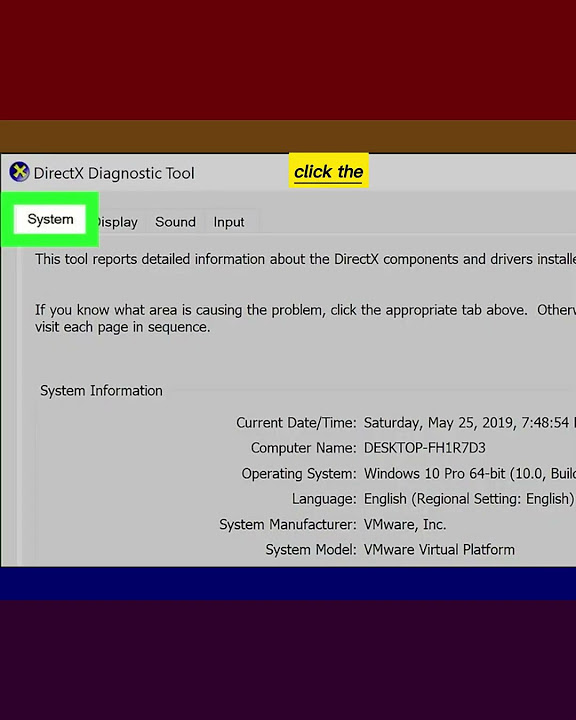Viewport: 576px width, 720px height.
Task: Click the System Model label
Action: pyautogui.click(x=311, y=550)
